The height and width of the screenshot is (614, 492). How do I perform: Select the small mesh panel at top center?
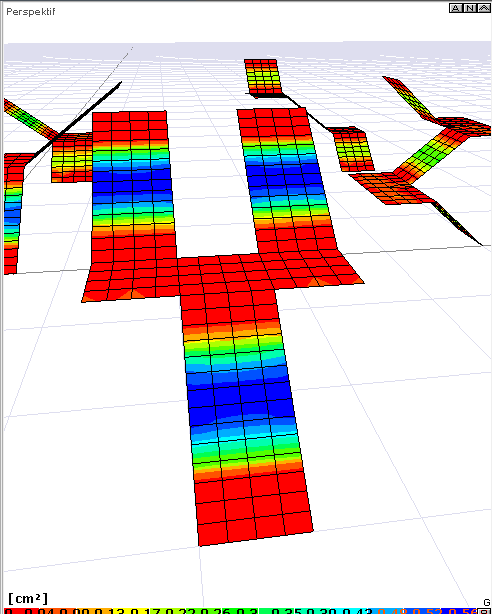262,77
